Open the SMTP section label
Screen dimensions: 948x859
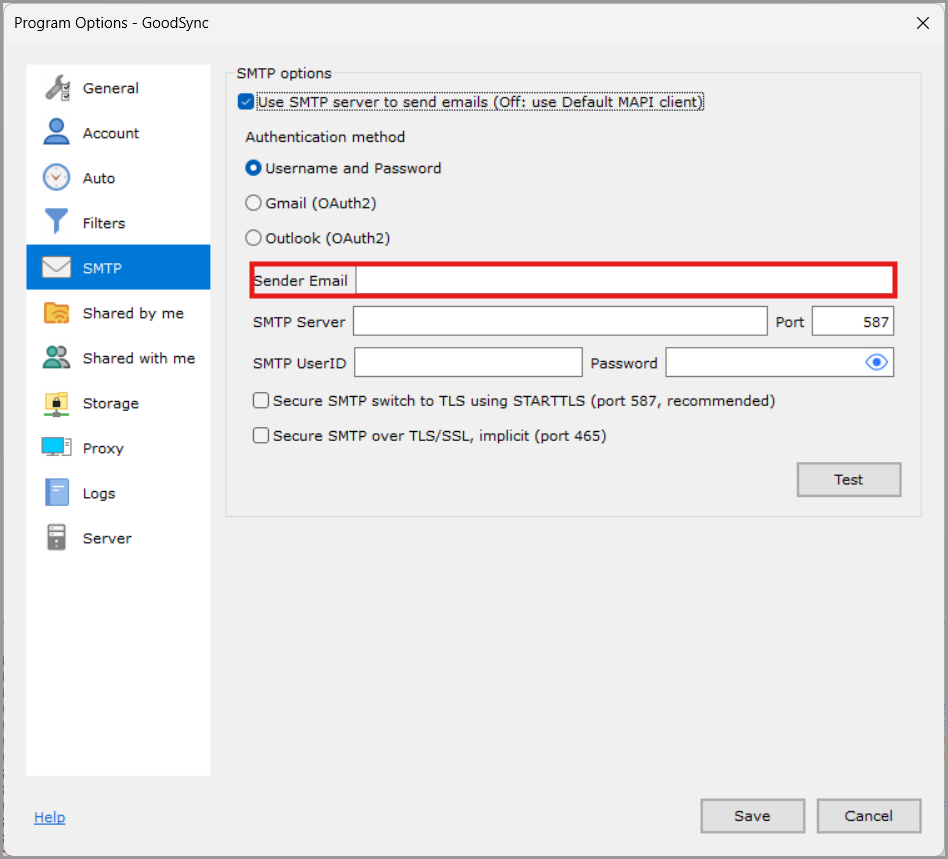[102, 268]
